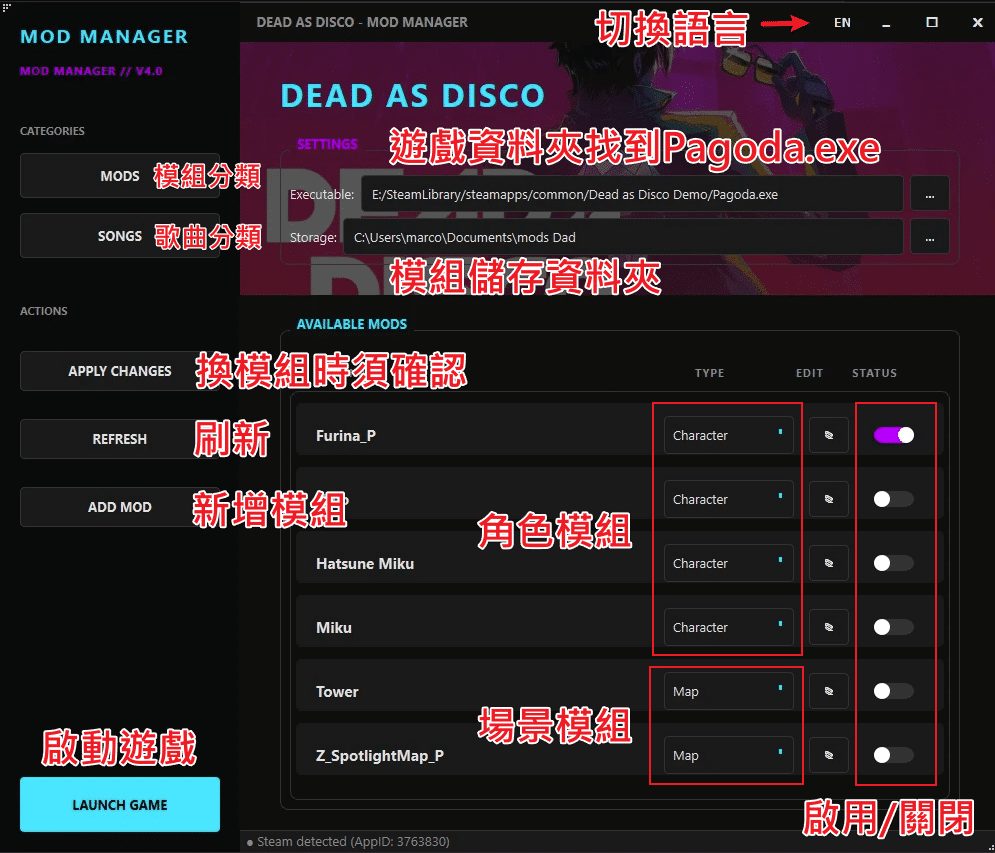The image size is (995, 853).
Task: Open the edit icon for Hatsune Miku
Action: pos(829,563)
